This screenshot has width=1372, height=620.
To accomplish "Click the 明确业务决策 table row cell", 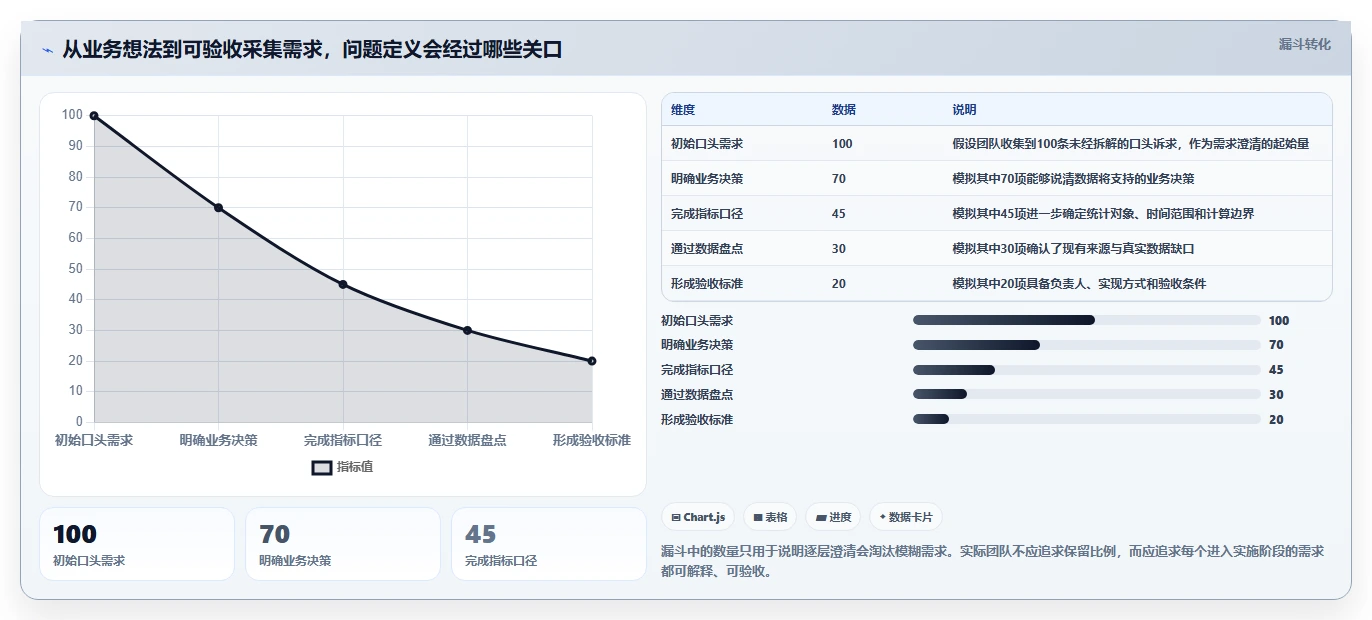I will 707,179.
